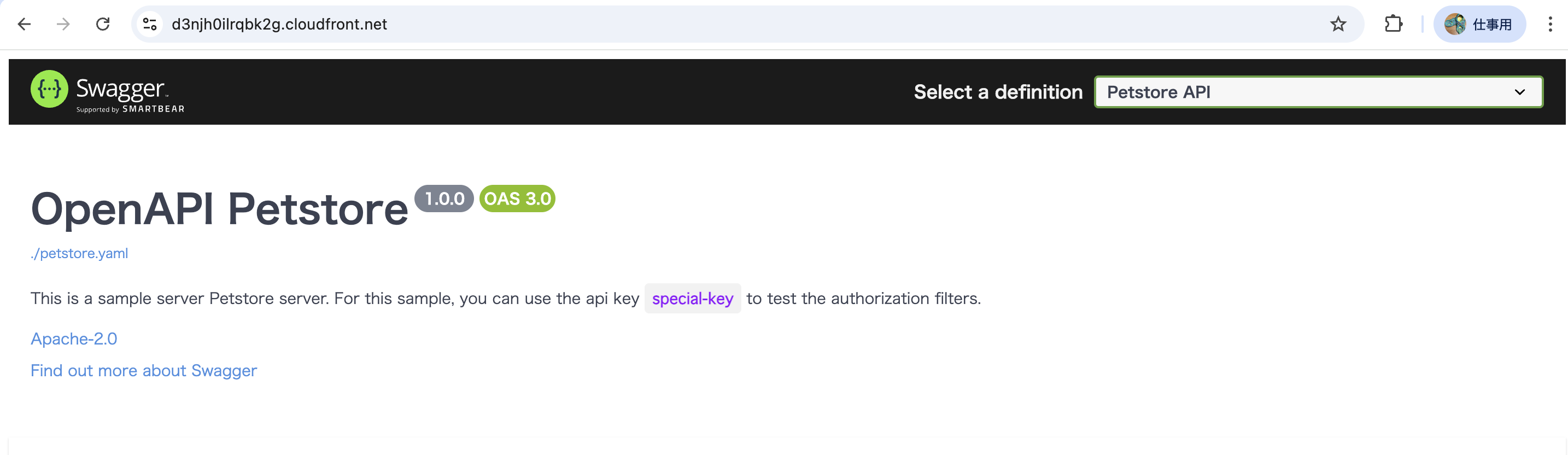The width and height of the screenshot is (1568, 455).
Task: Click the OAS 3.0 green badge
Action: pyautogui.click(x=517, y=199)
